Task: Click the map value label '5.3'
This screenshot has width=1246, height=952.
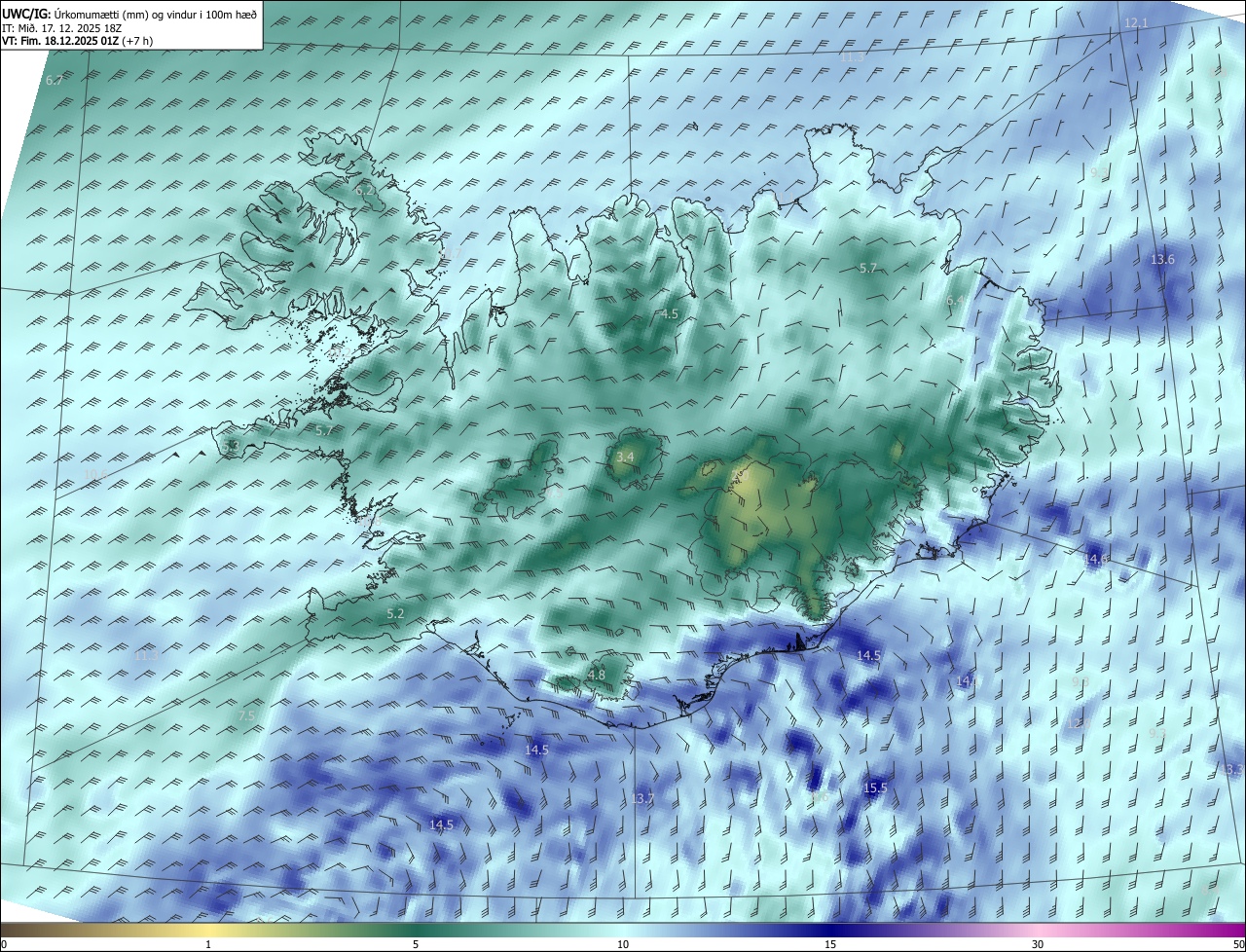Action: (231, 446)
